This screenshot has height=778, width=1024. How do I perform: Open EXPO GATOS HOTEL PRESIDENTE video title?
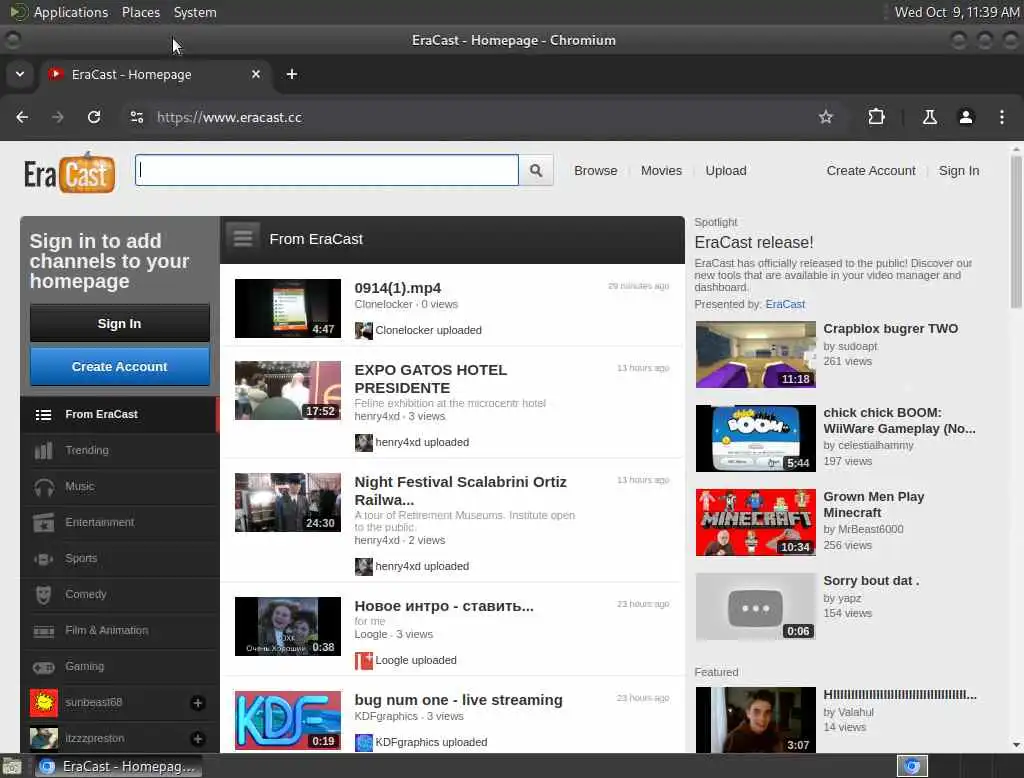pyautogui.click(x=431, y=379)
